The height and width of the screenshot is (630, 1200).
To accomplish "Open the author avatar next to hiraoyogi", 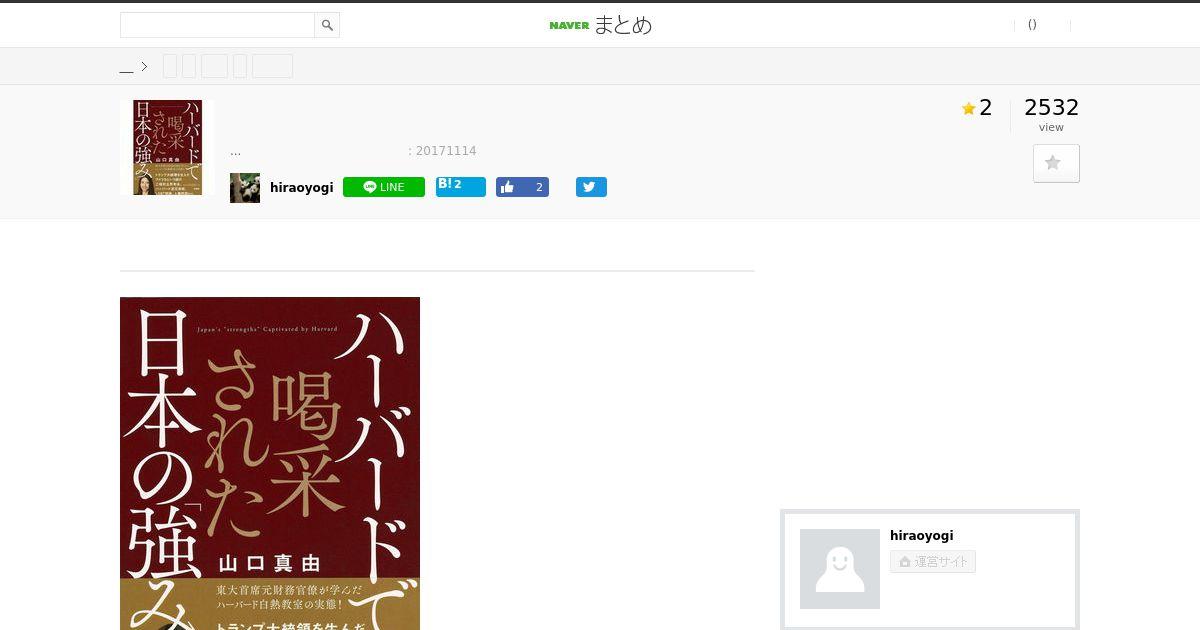I will 245,188.
